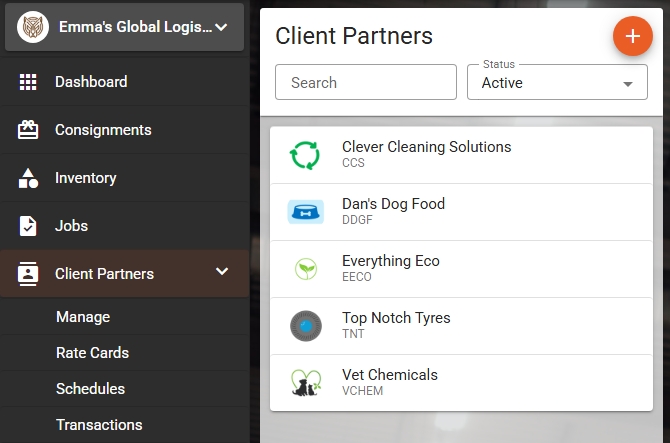Click the Consignments package icon

[x=28, y=130]
